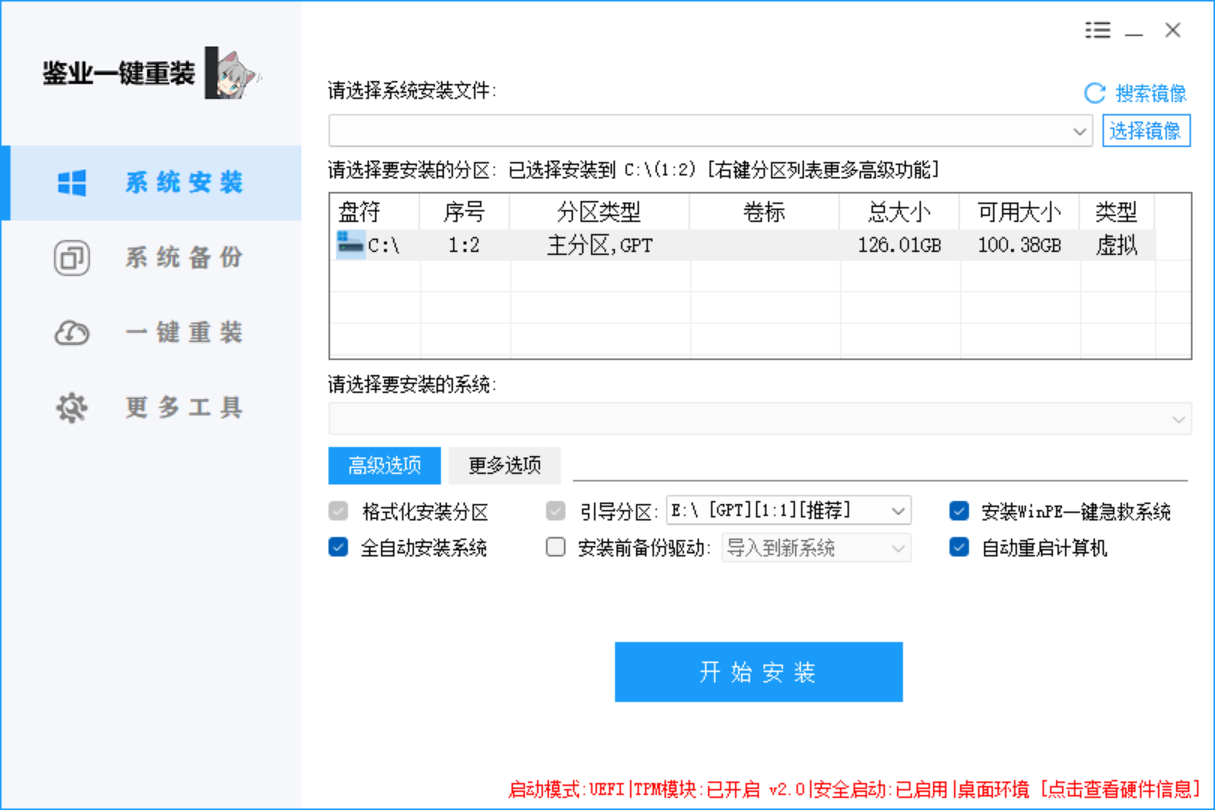
Task: Disable 全自动安装系统 checkbox
Action: [338, 547]
